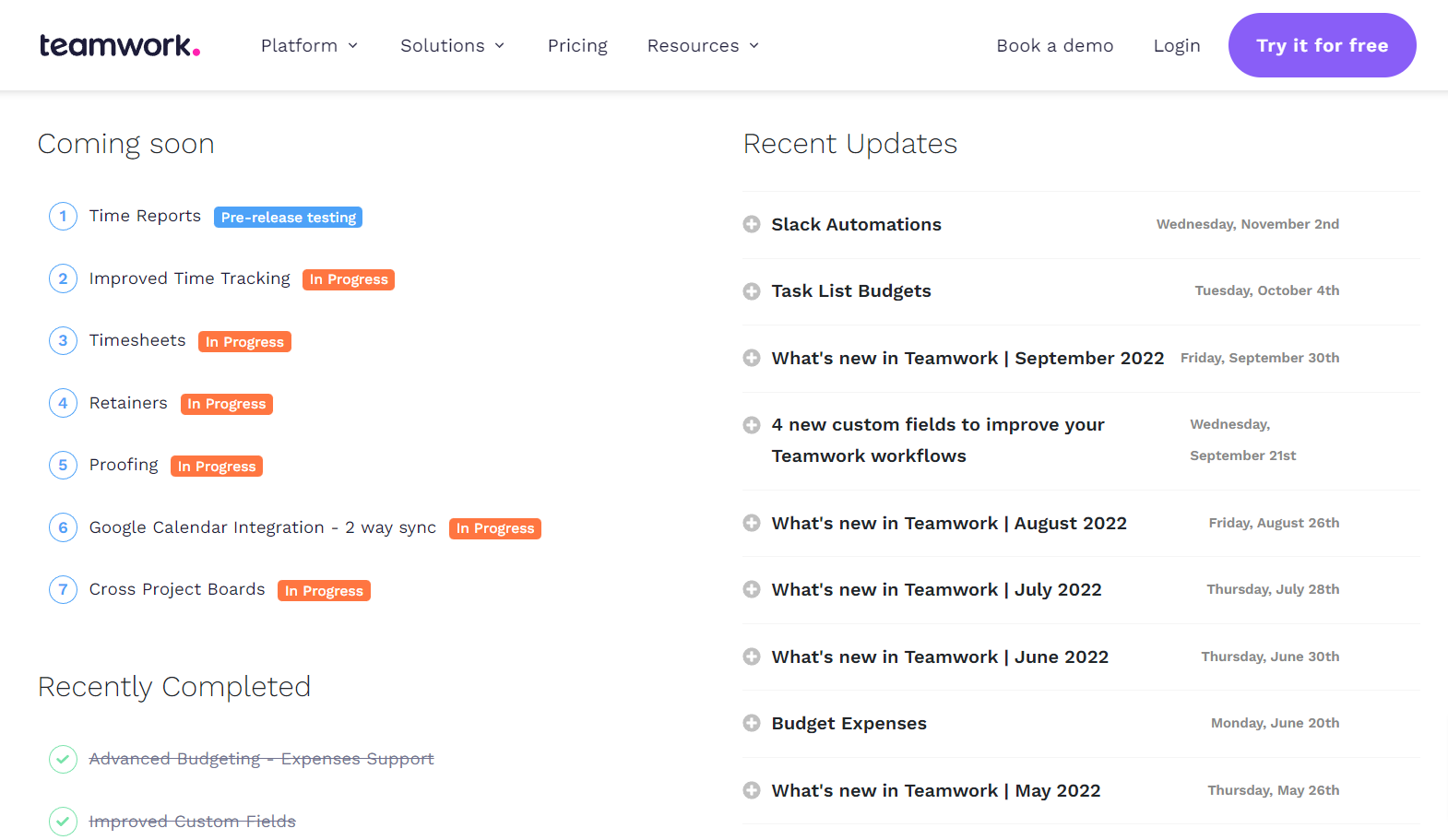The image size is (1448, 840).
Task: Click checkmark icon beside Improved Custom Fields
Action: click(x=63, y=822)
